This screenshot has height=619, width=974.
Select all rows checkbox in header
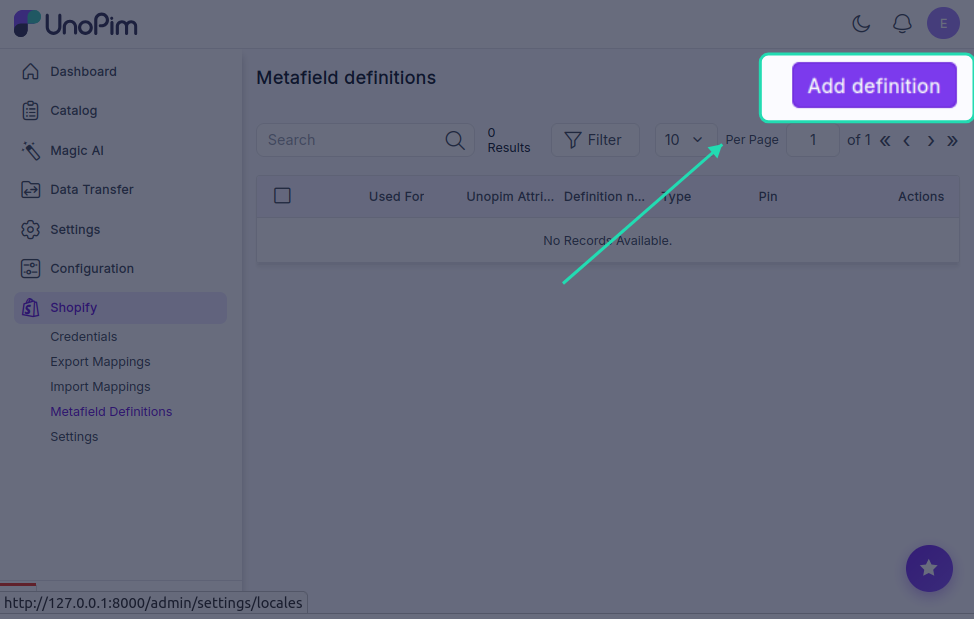(282, 196)
